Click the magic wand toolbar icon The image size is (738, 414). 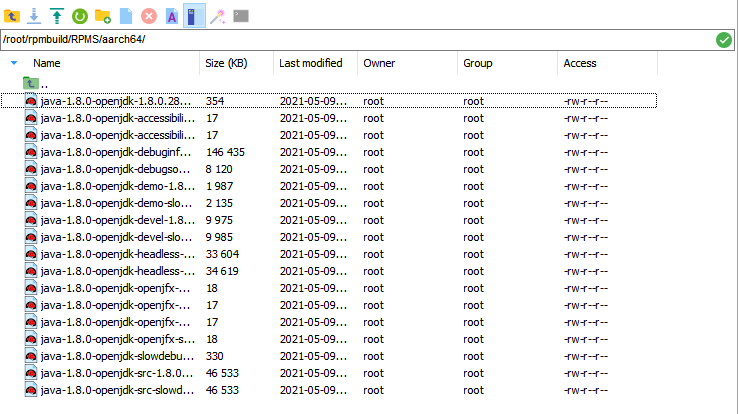[x=217, y=15]
